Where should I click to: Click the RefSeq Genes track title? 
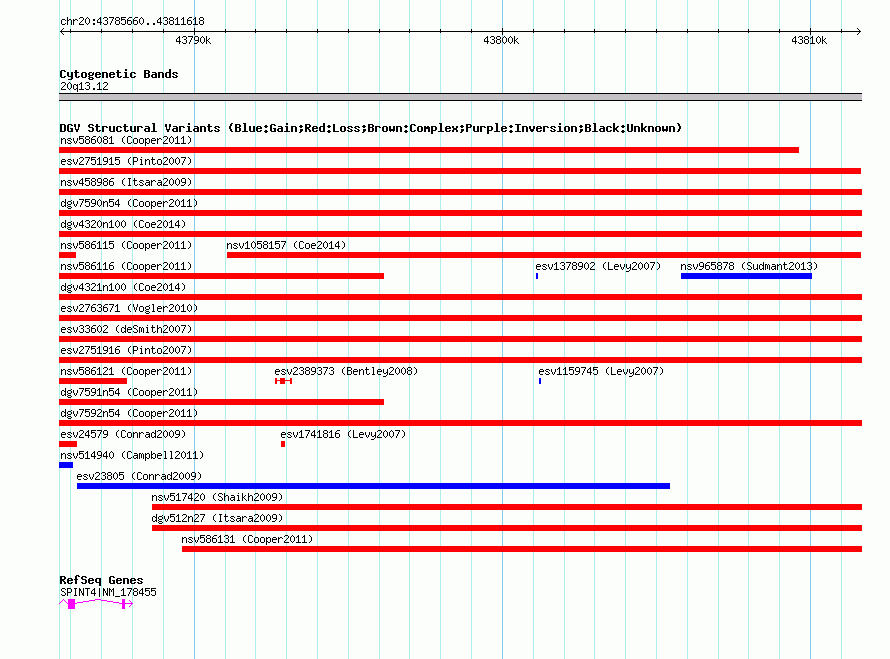tap(101, 580)
